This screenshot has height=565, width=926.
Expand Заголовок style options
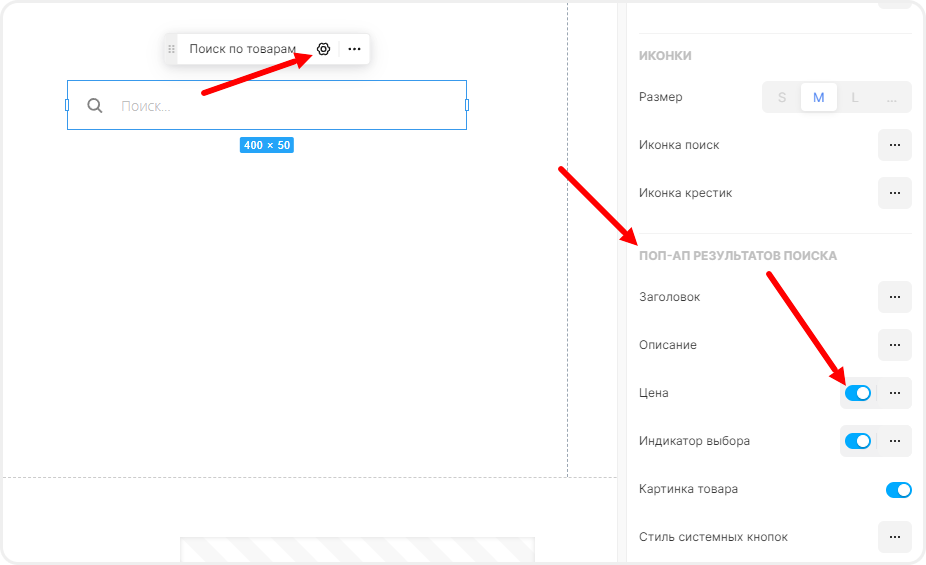tap(894, 297)
